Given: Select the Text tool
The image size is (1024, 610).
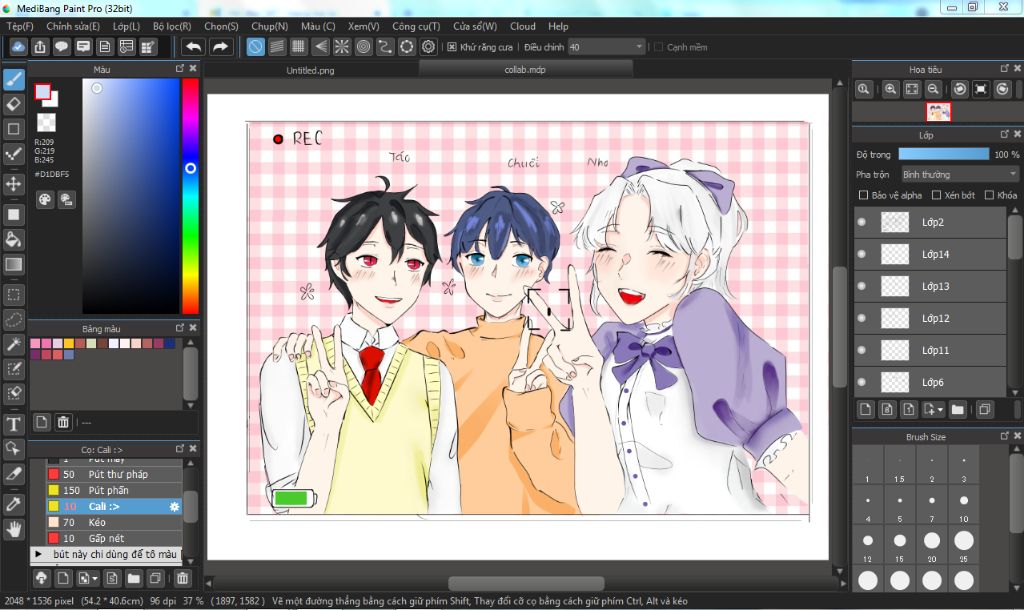Looking at the screenshot, I should pos(14,424).
